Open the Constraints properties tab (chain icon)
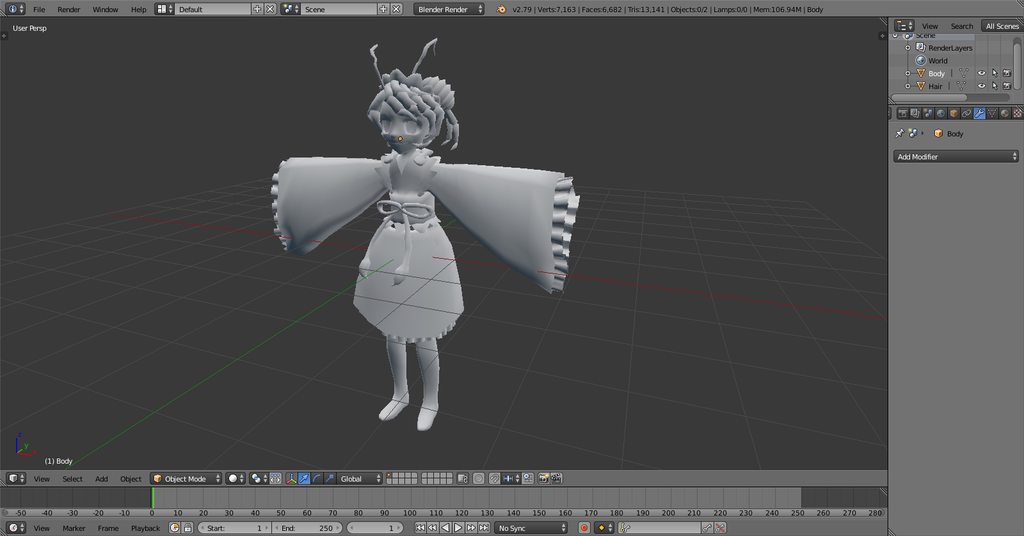Viewport: 1024px width, 536px height. tap(967, 114)
